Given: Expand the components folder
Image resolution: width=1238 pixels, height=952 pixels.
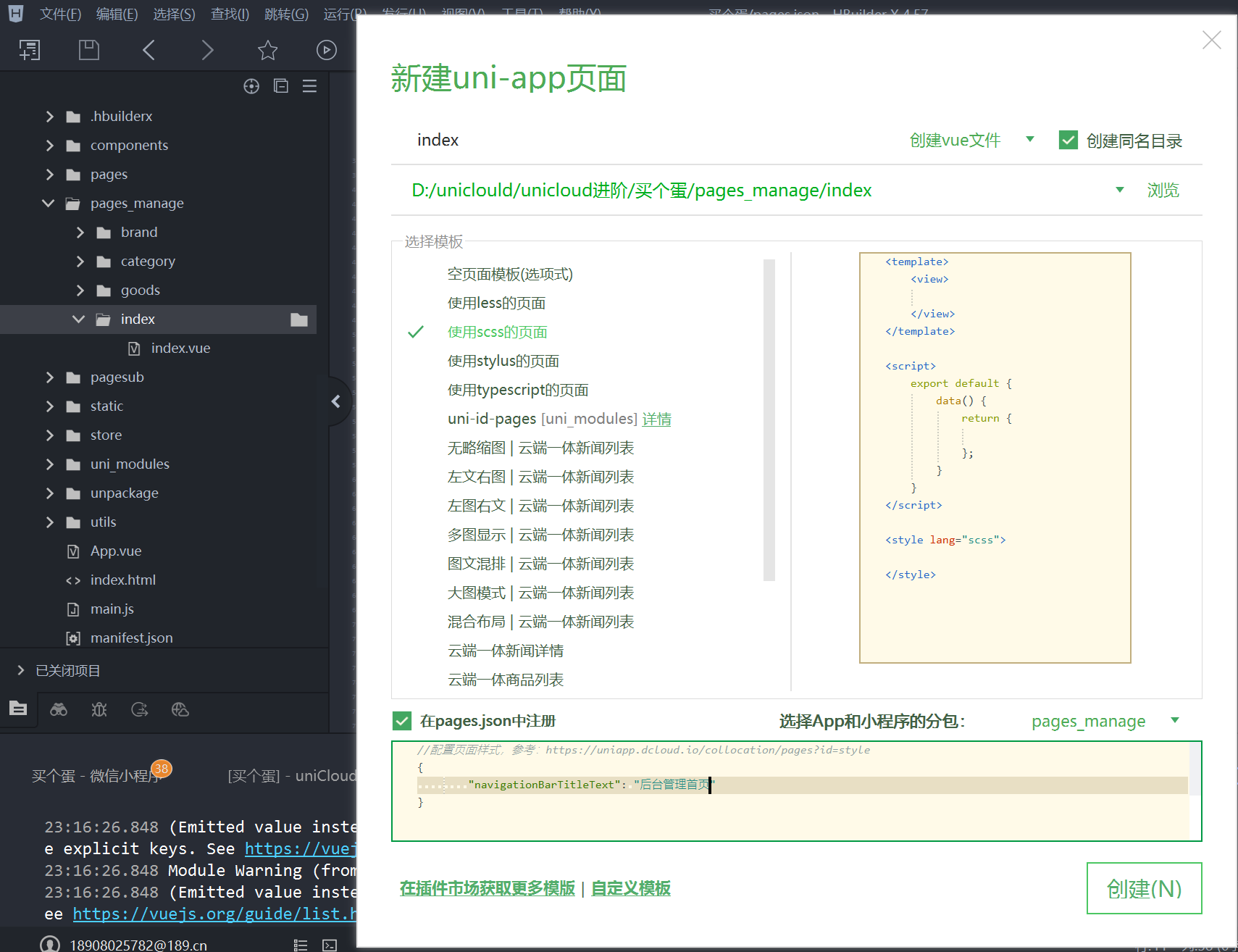Looking at the screenshot, I should [49, 145].
